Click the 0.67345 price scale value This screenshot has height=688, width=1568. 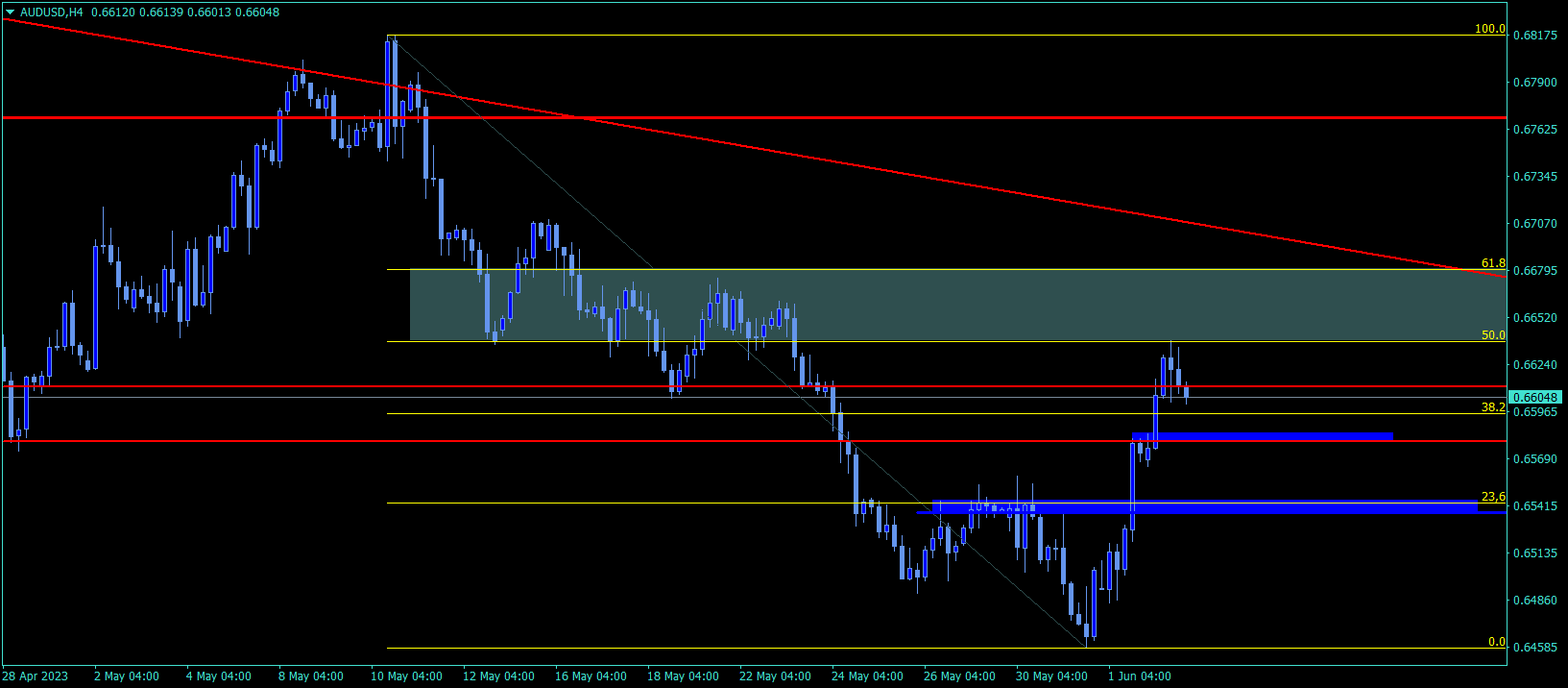click(1534, 177)
